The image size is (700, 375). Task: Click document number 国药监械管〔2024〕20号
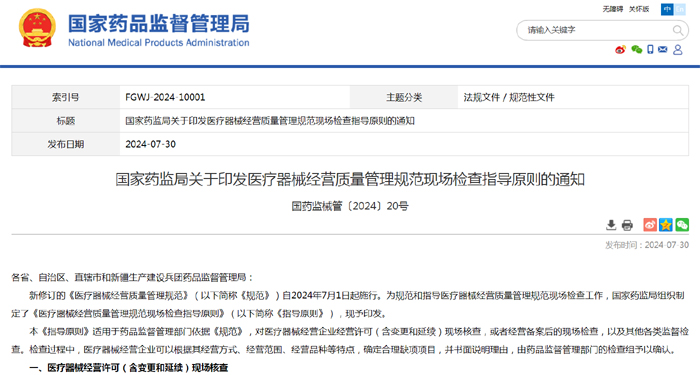pyautogui.click(x=350, y=206)
